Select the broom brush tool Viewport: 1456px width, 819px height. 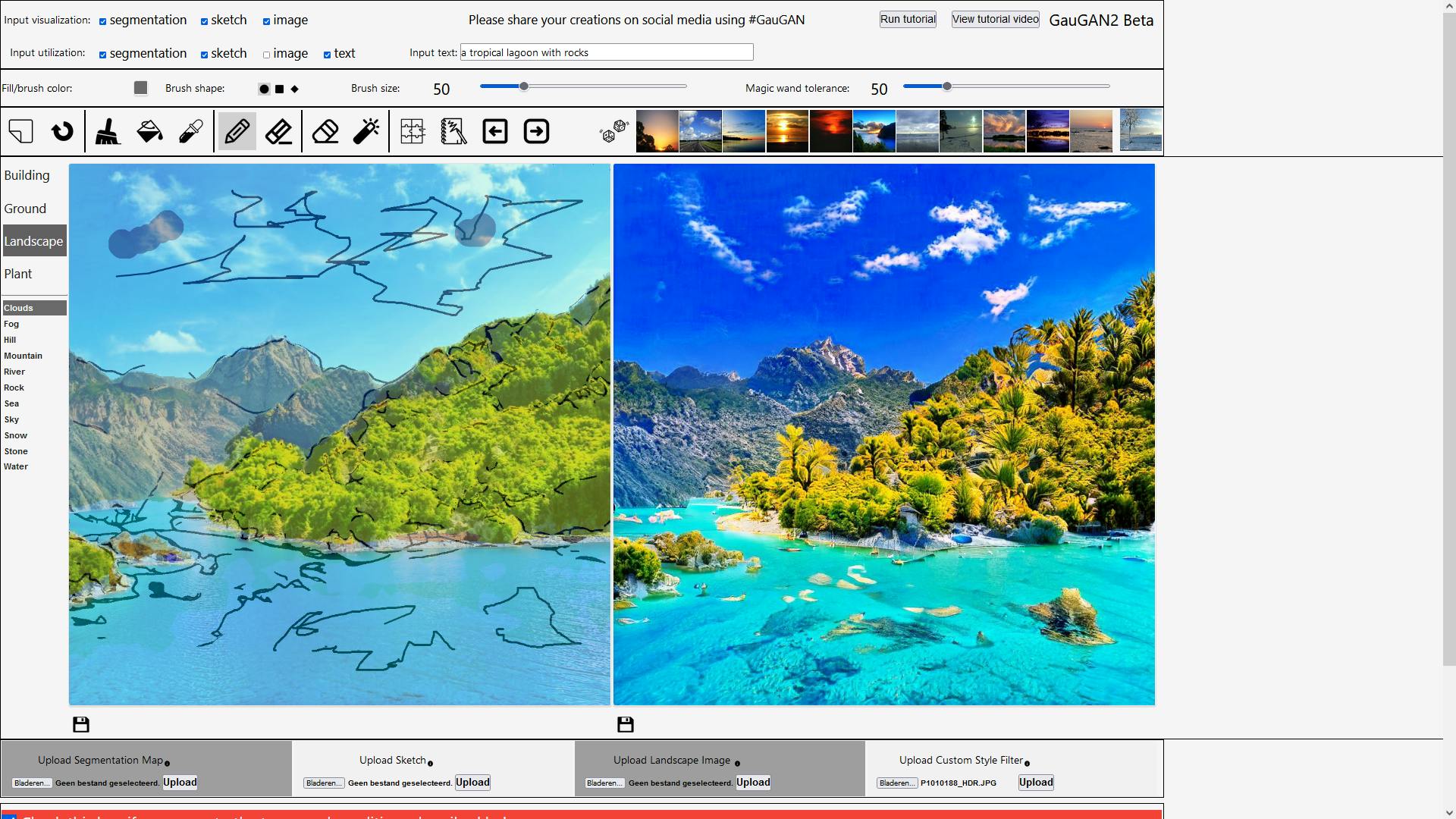click(x=108, y=131)
